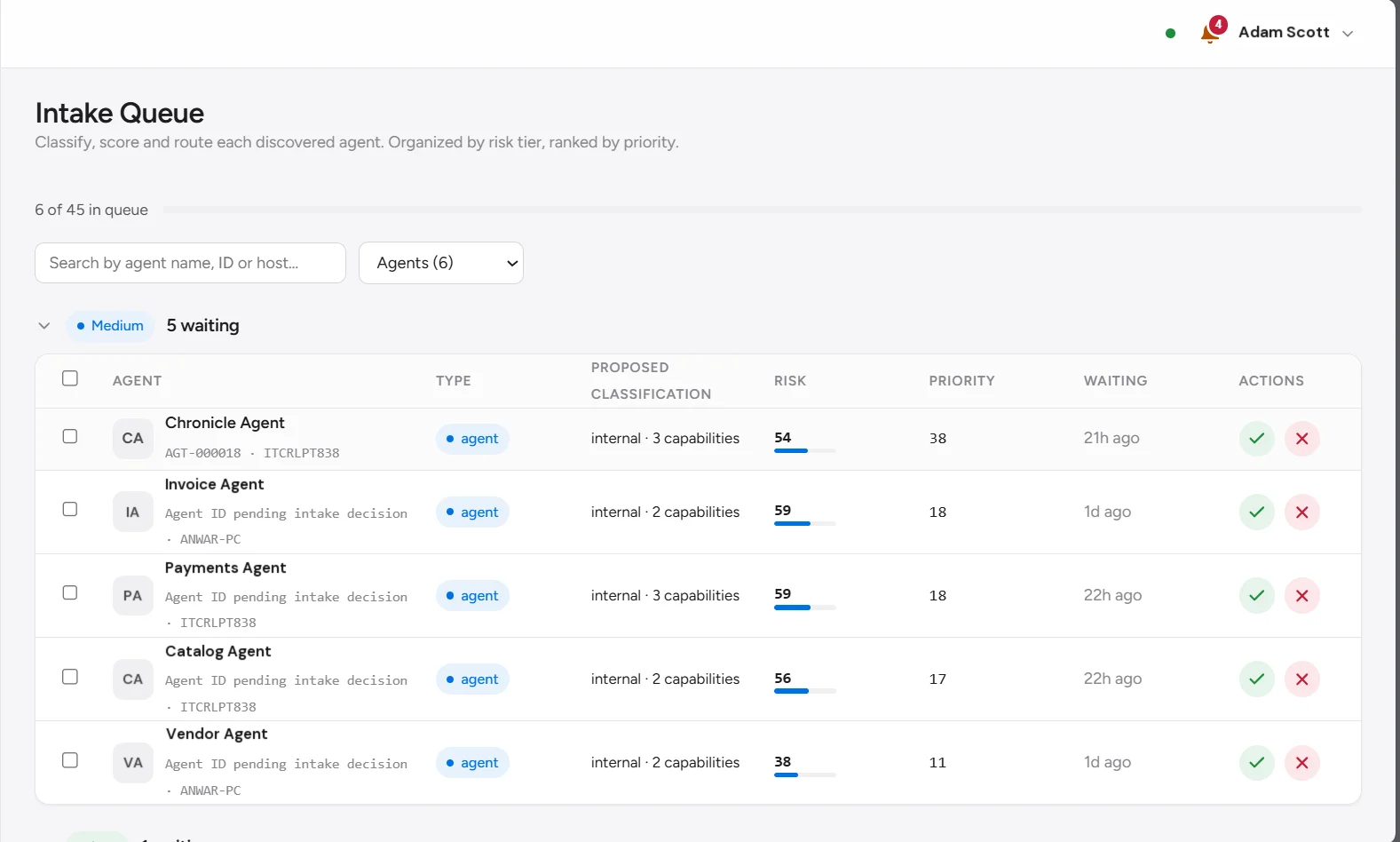Click Vendor Agent risk bar showing 38
The height and width of the screenshot is (842, 1400).
[804, 774]
